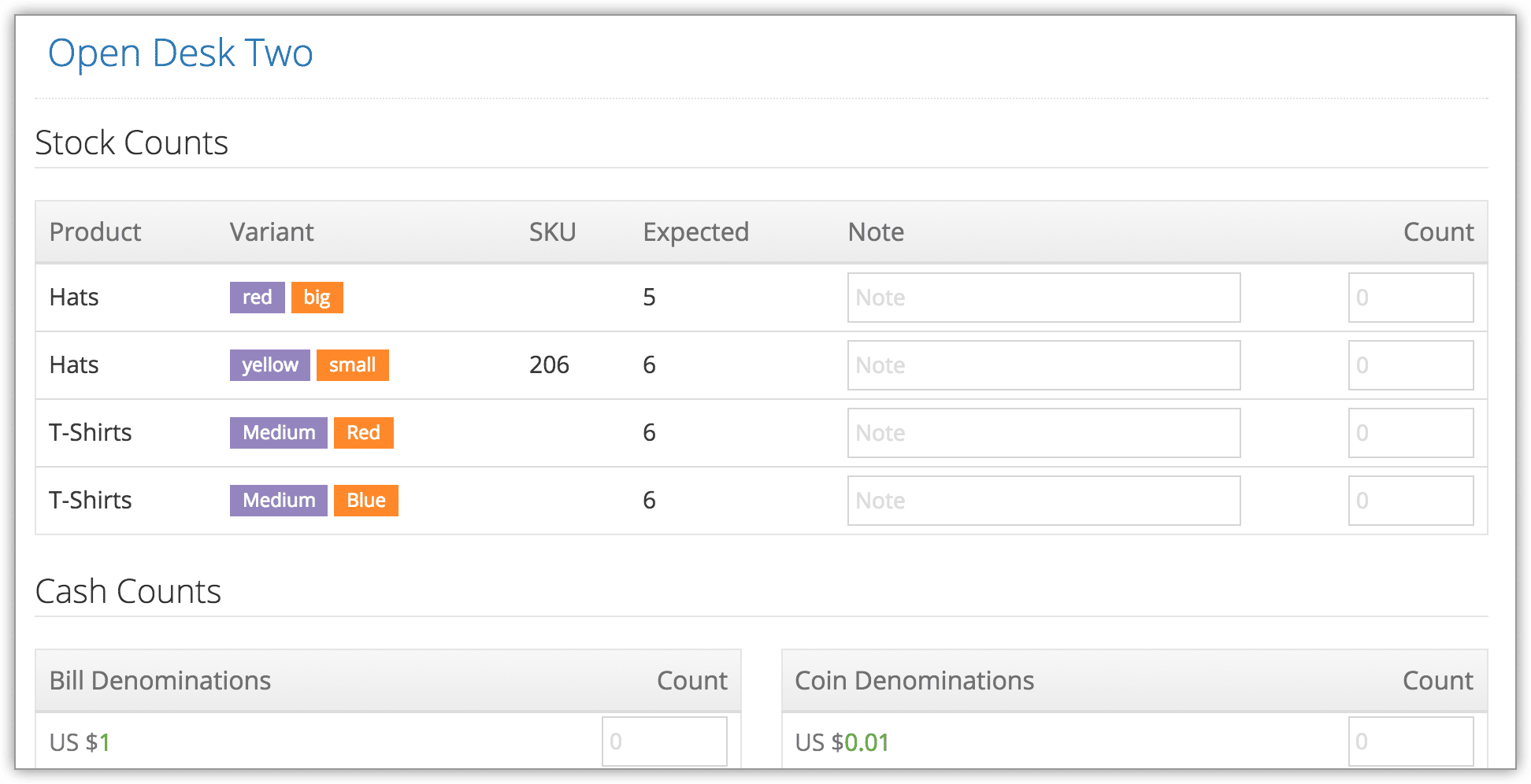
Task: Click the Note field for Medium Blue T-Shirts
Action: [1044, 501]
